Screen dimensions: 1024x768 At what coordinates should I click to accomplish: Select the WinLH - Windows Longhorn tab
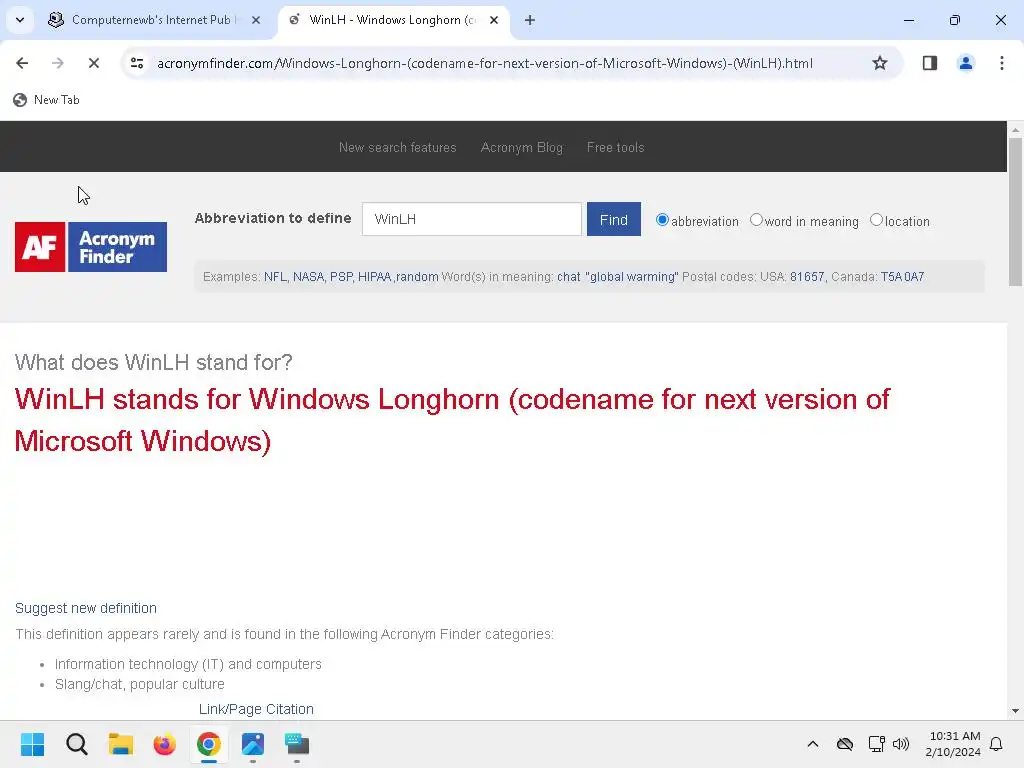coord(392,20)
